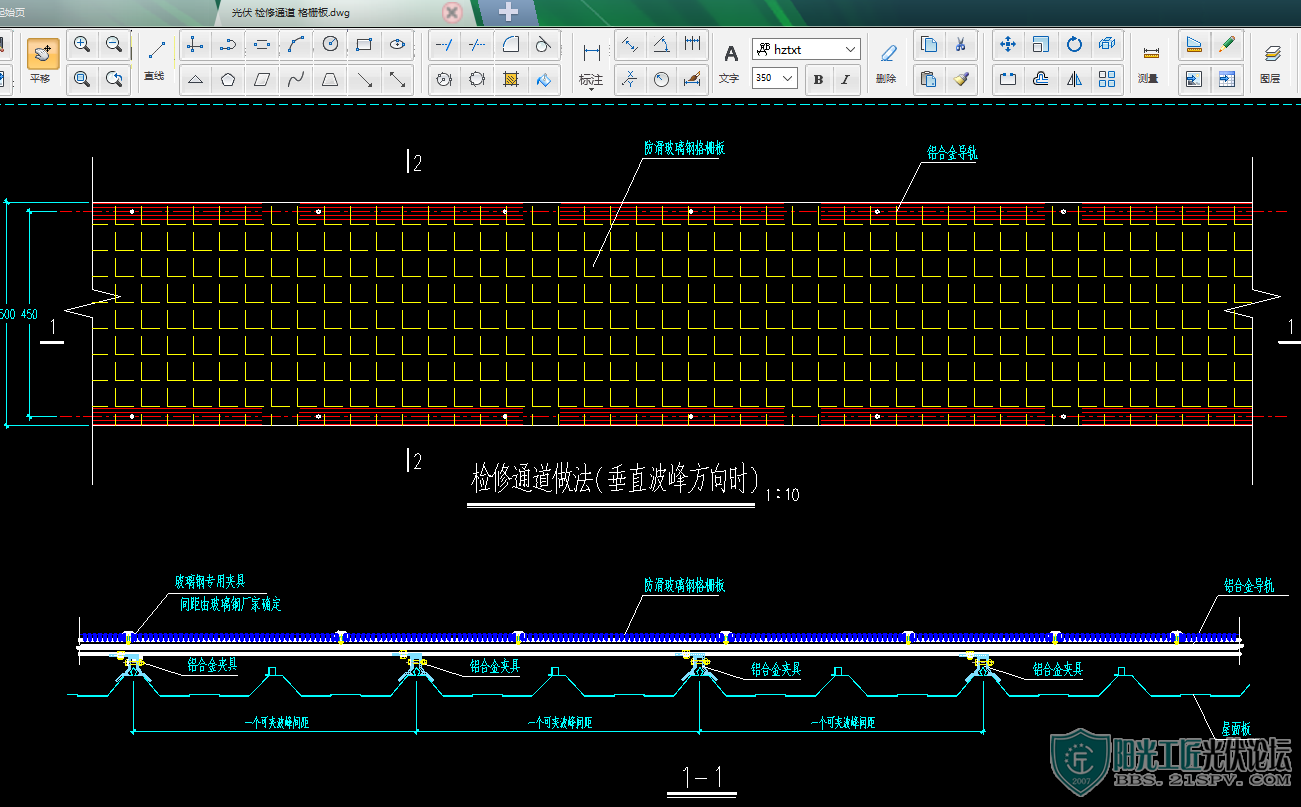The width and height of the screenshot is (1301, 807).
Task: Select the rectangle drawing tool
Action: pos(364,45)
